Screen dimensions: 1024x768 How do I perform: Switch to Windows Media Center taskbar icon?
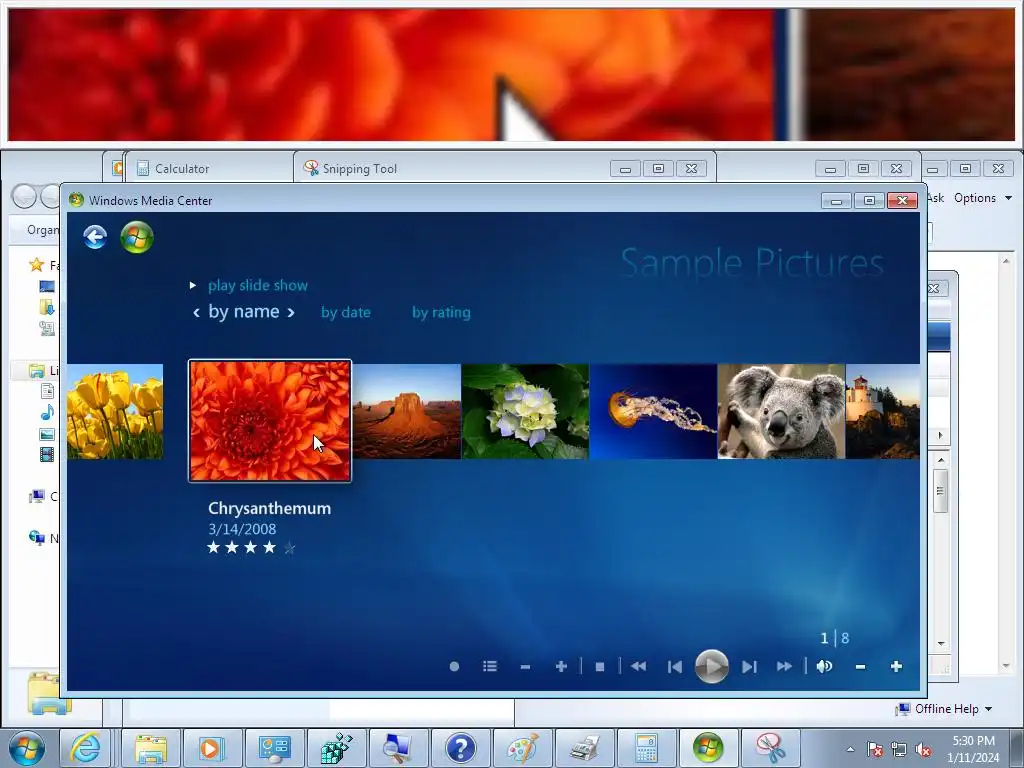pyautogui.click(x=708, y=748)
